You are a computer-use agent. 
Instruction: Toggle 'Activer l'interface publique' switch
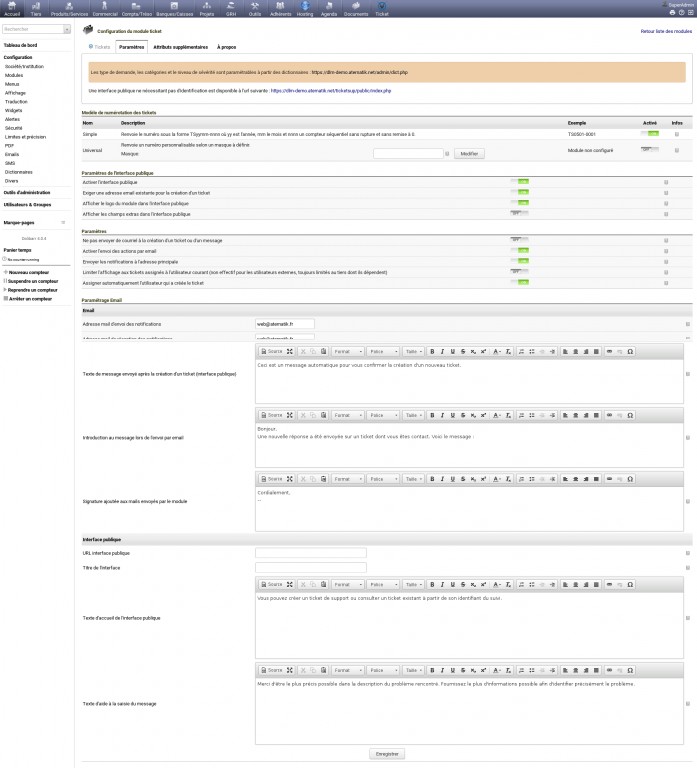tap(519, 182)
